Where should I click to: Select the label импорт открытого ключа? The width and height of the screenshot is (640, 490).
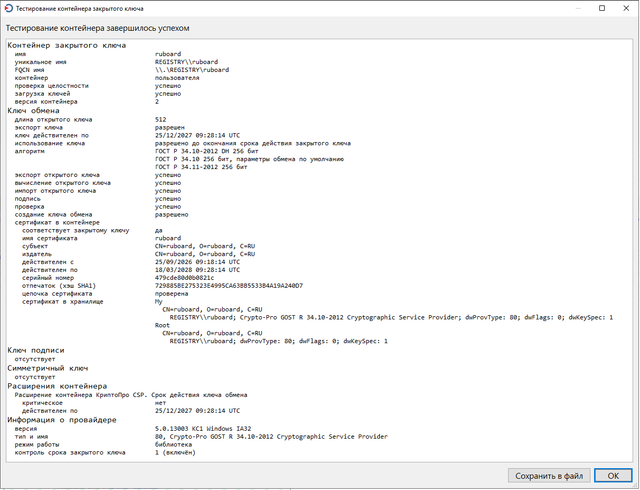[55, 191]
